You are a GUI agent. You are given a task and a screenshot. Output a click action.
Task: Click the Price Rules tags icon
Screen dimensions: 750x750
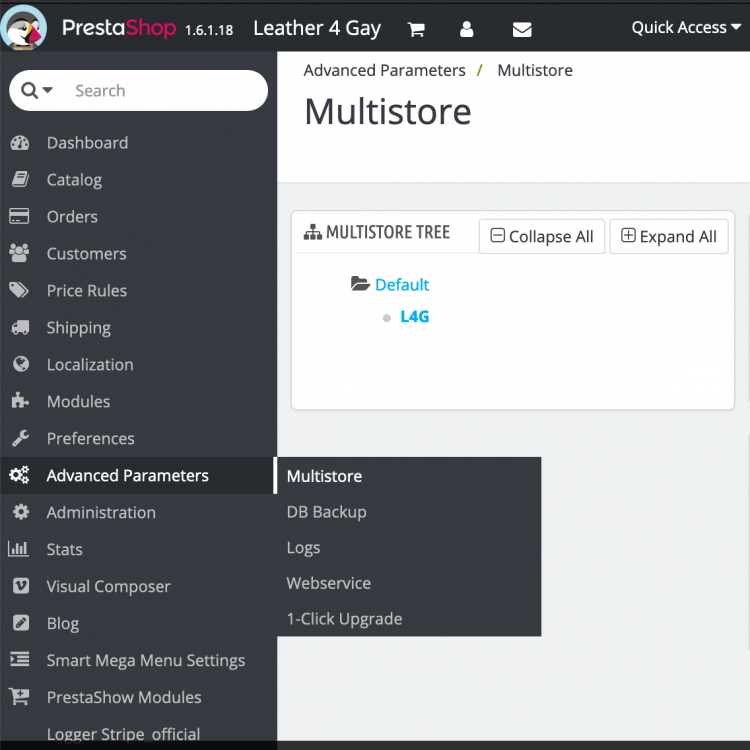[x=19, y=290]
